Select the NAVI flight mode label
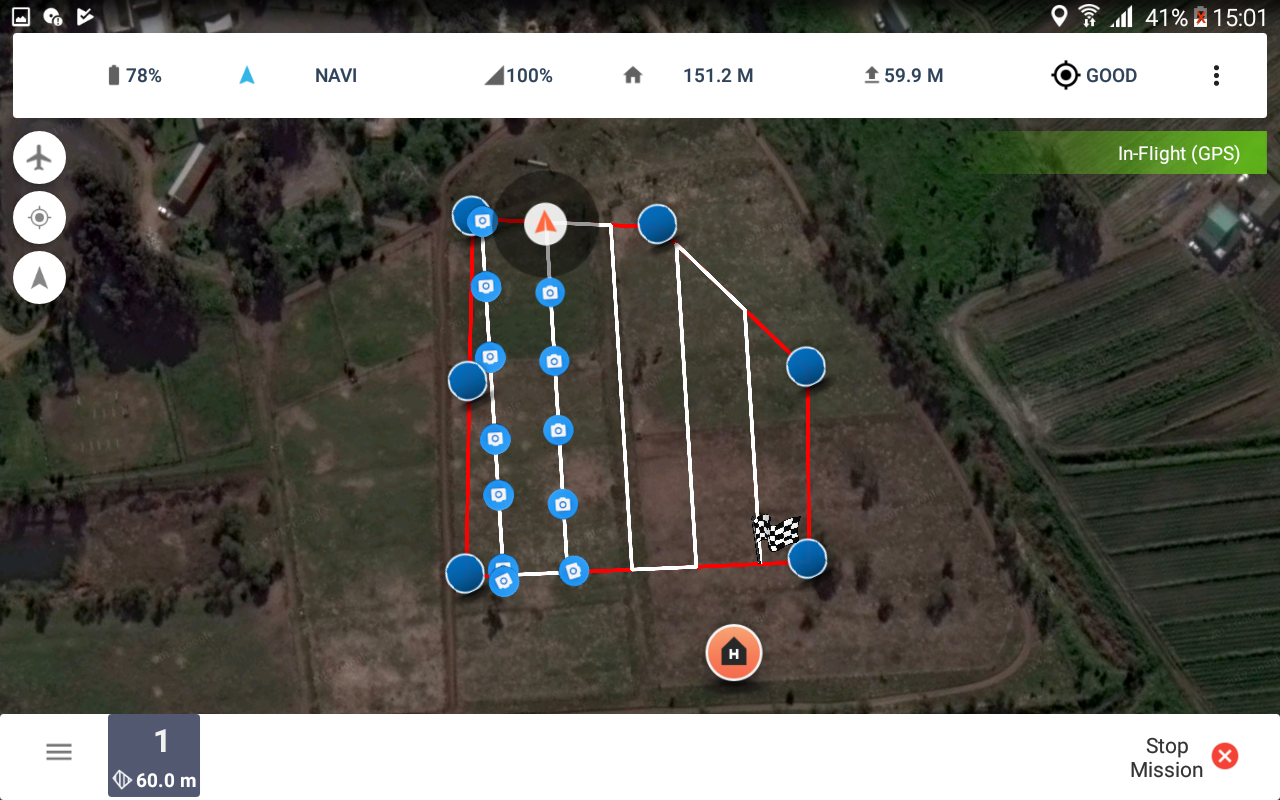 pos(336,76)
